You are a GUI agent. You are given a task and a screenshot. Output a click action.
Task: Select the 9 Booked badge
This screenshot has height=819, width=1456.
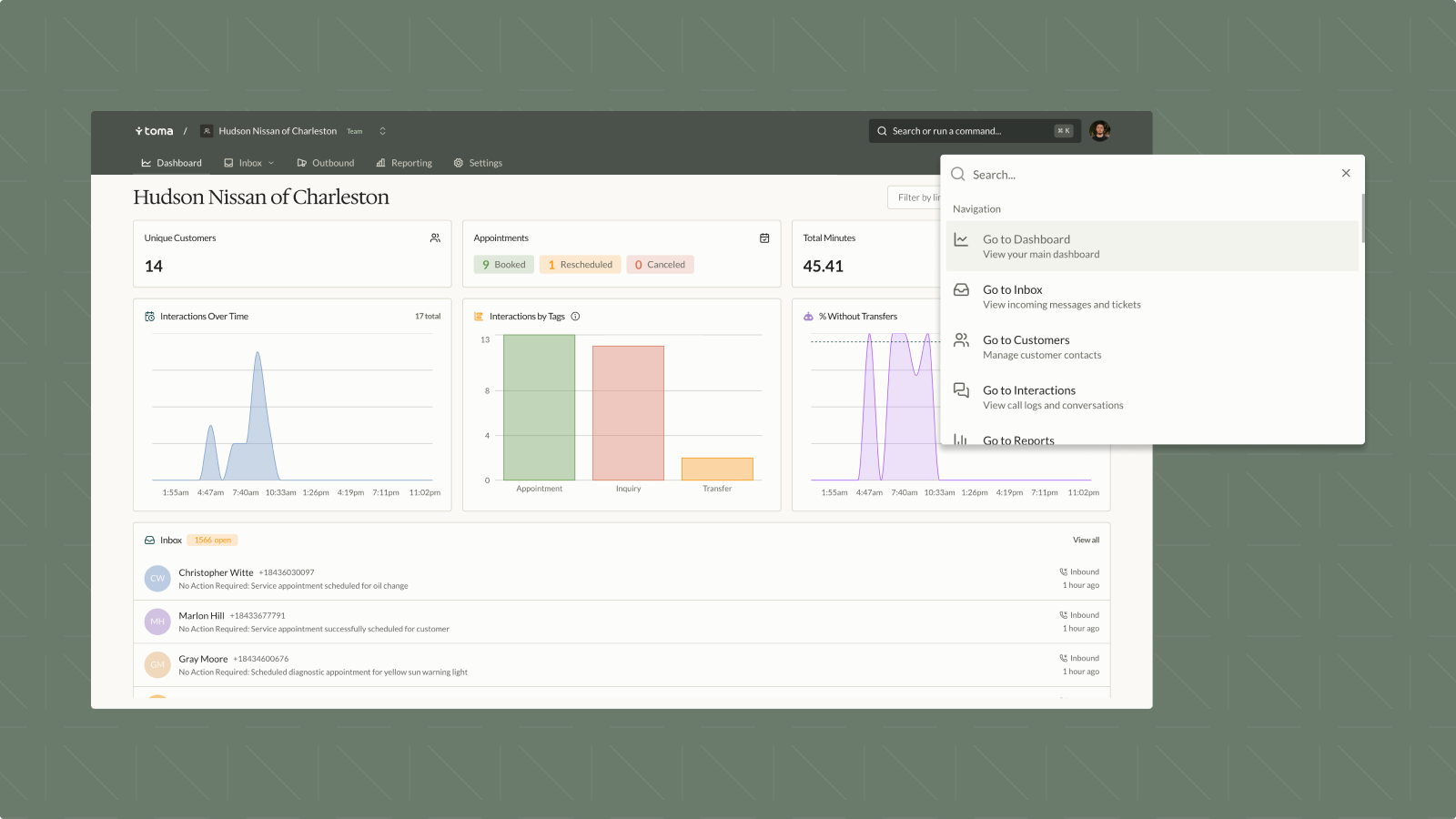click(x=503, y=265)
